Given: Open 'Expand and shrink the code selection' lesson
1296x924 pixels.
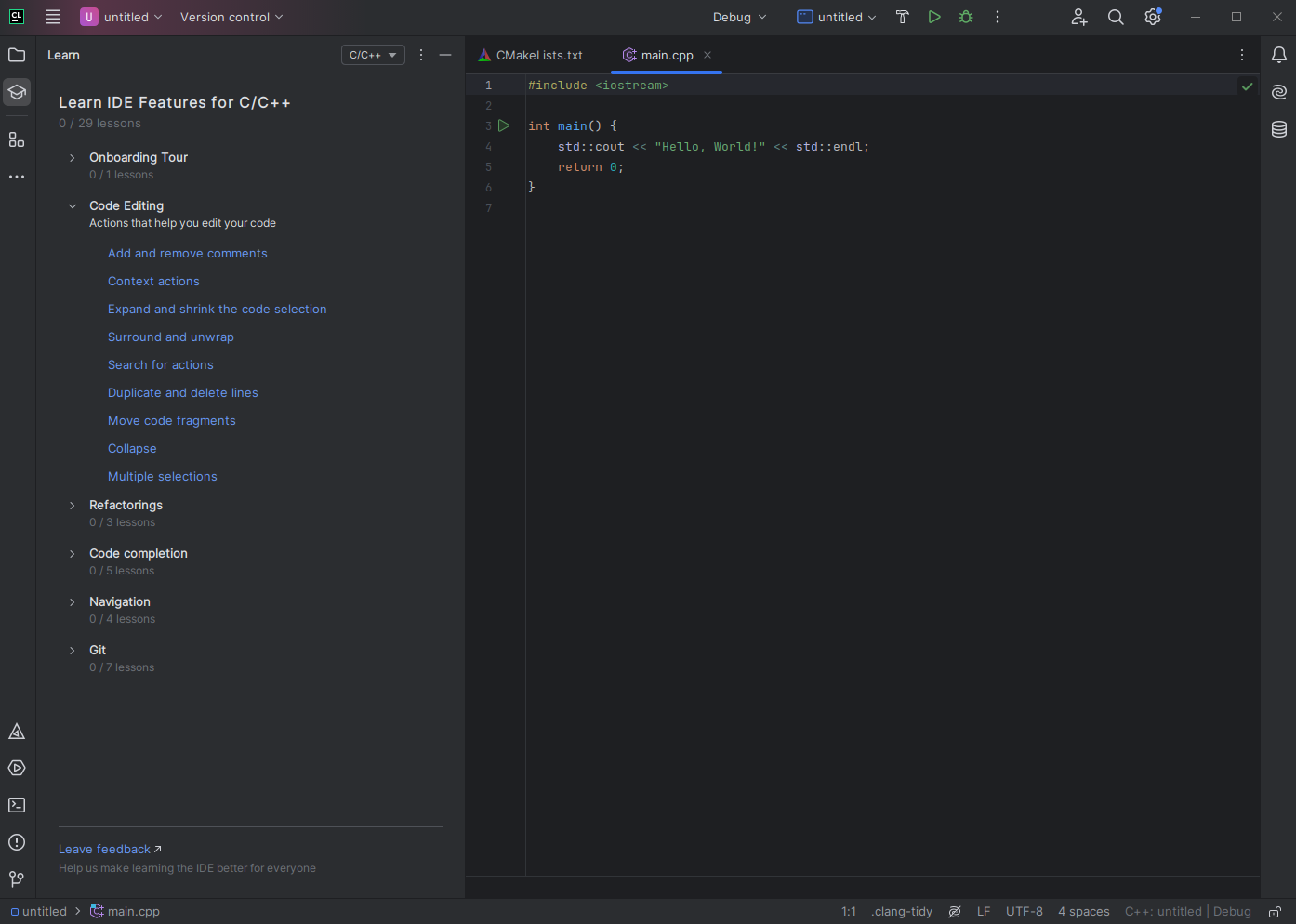Looking at the screenshot, I should click(218, 309).
